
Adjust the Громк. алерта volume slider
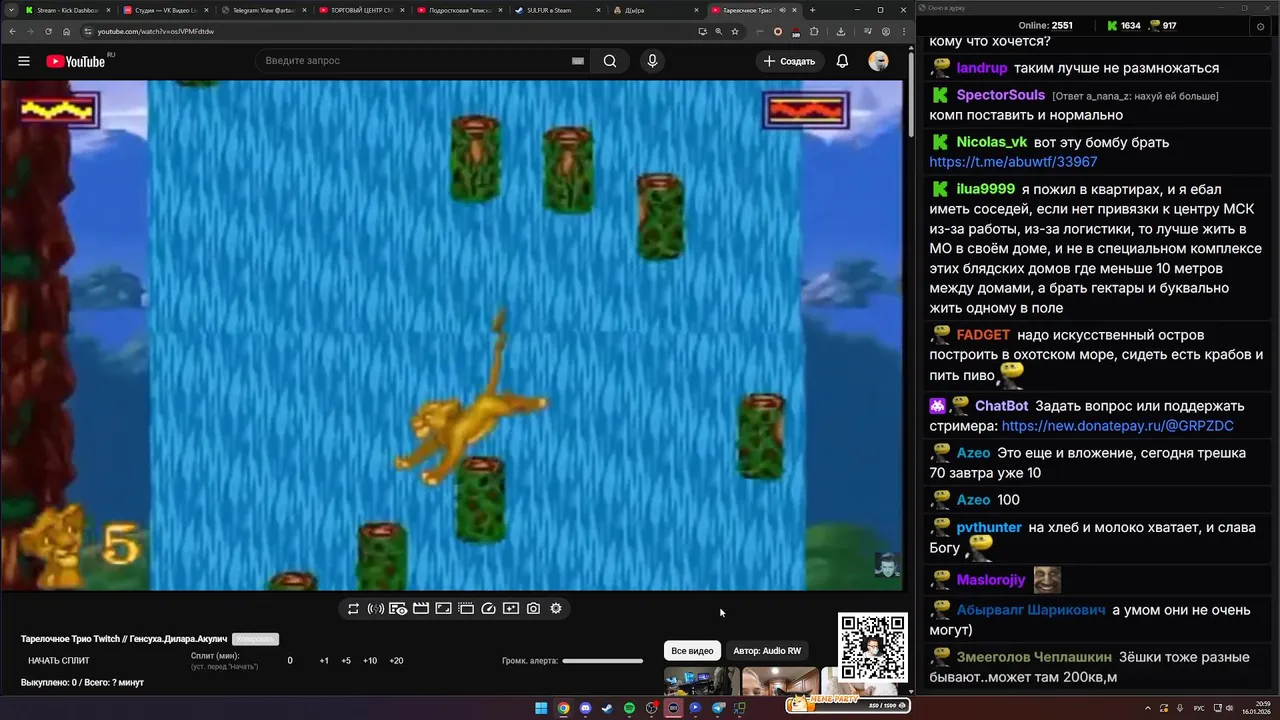pyautogui.click(x=602, y=661)
